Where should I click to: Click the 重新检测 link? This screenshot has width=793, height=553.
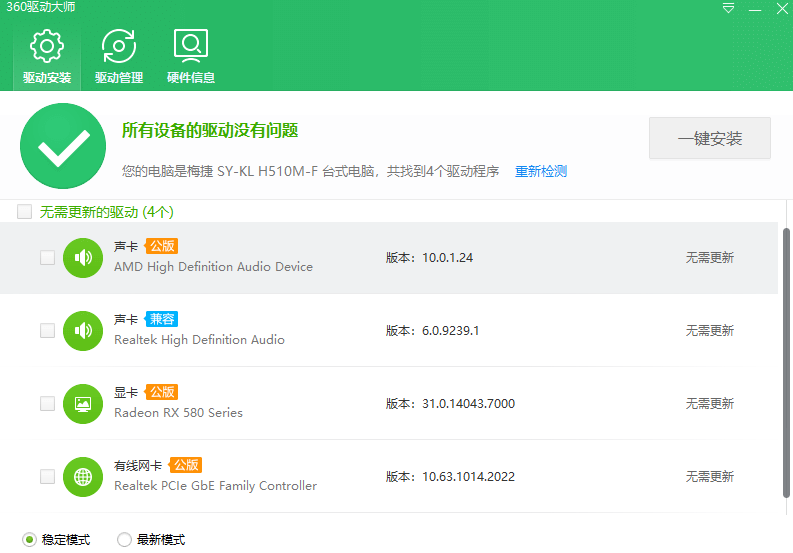click(x=541, y=172)
